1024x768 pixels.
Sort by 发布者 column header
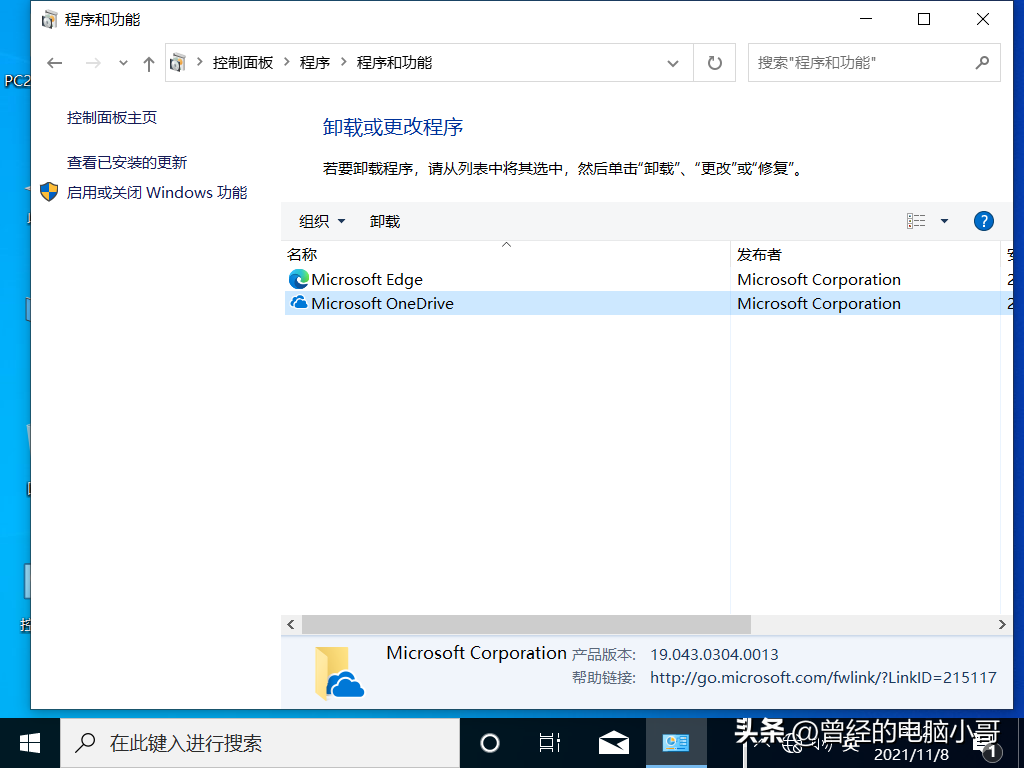pyautogui.click(x=865, y=254)
